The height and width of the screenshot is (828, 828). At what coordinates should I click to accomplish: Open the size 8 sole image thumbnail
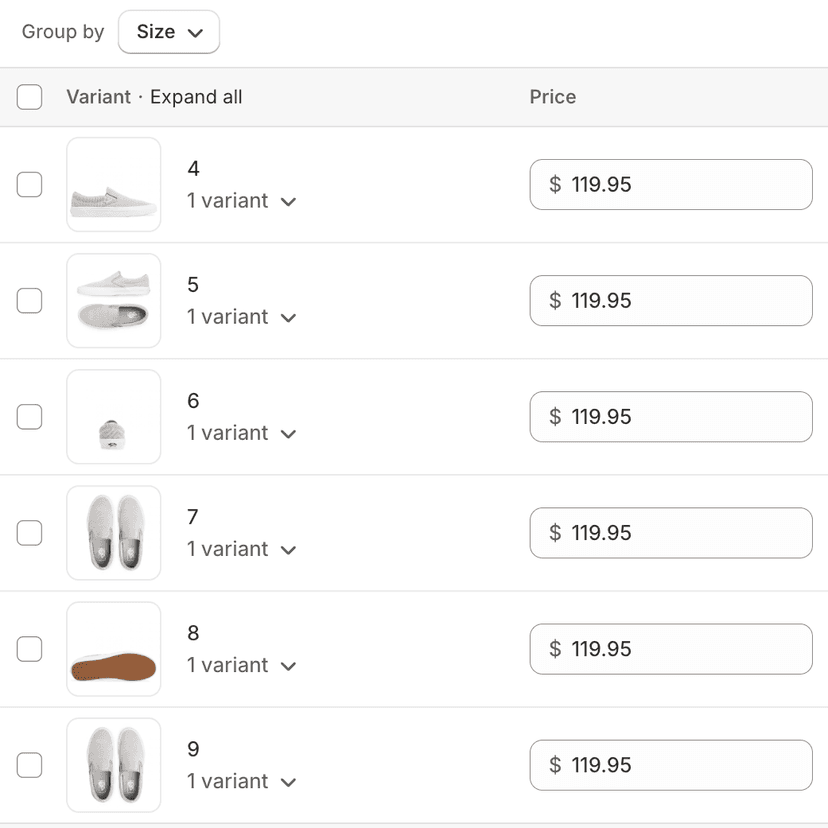click(114, 649)
